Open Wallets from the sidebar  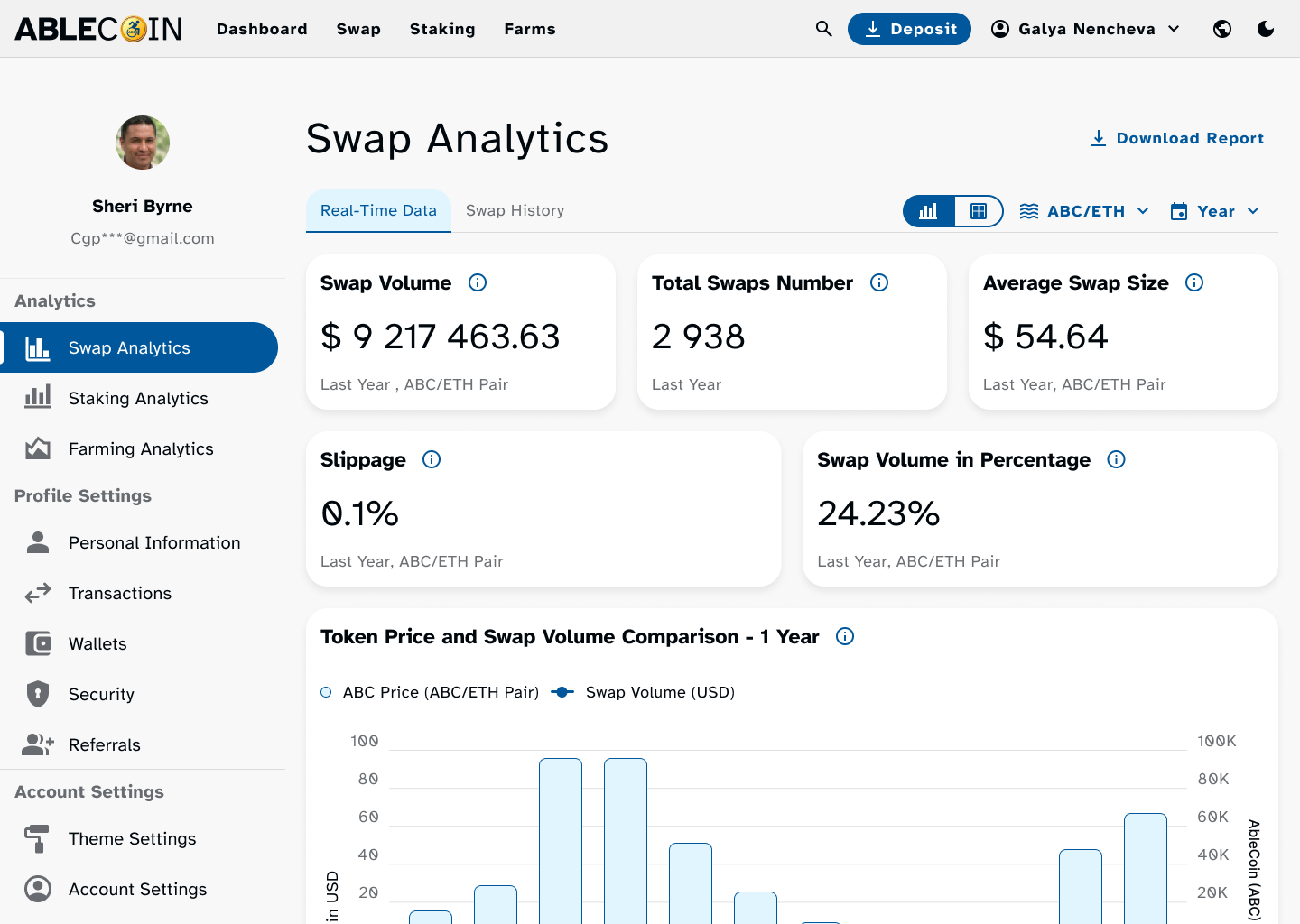(x=97, y=643)
